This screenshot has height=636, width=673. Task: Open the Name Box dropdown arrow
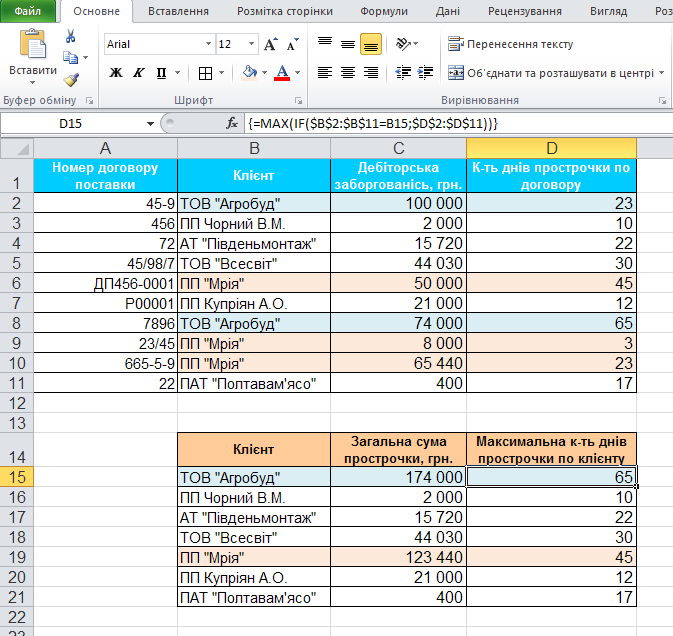point(151,123)
